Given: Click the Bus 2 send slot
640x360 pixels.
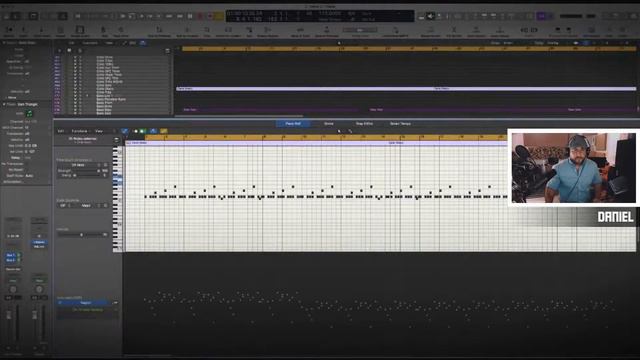Looking at the screenshot, I should click(10, 260).
